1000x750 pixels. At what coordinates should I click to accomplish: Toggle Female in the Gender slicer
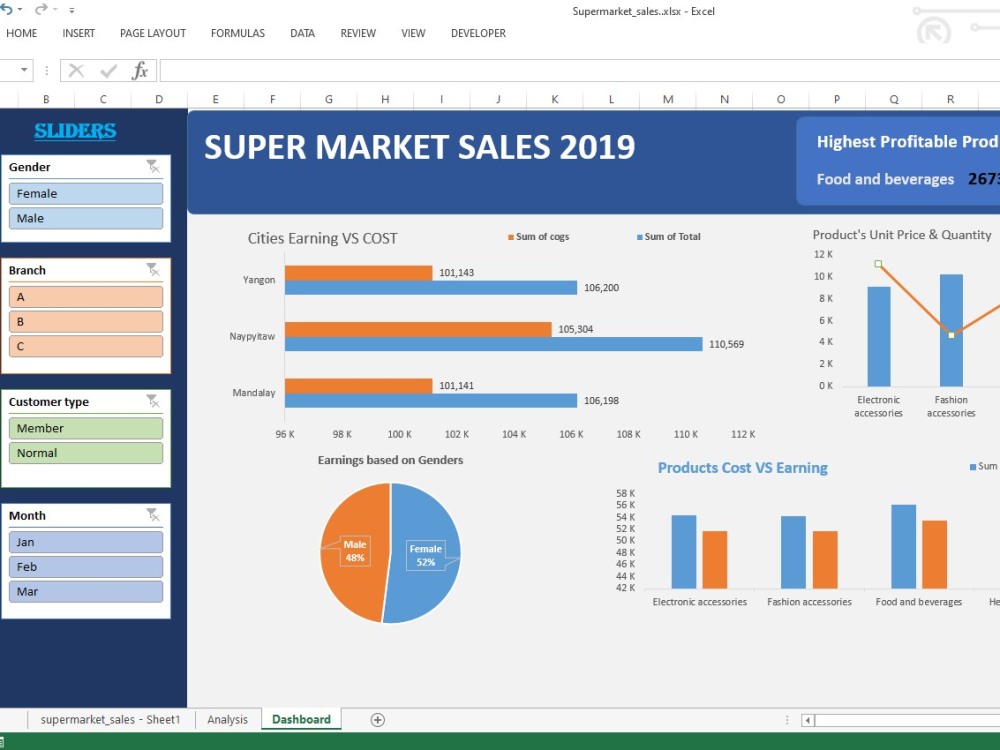point(86,193)
